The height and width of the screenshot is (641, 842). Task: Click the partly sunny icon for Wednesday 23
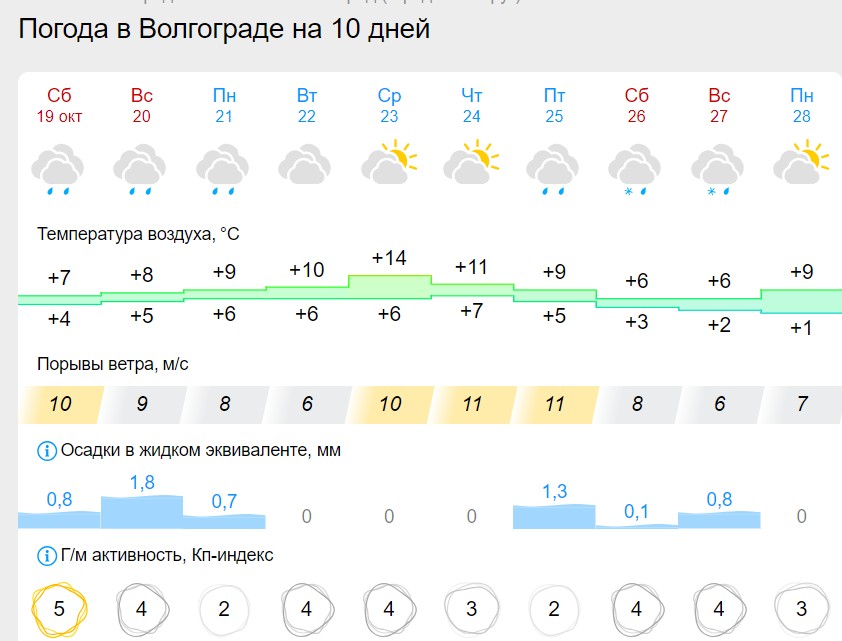388,164
